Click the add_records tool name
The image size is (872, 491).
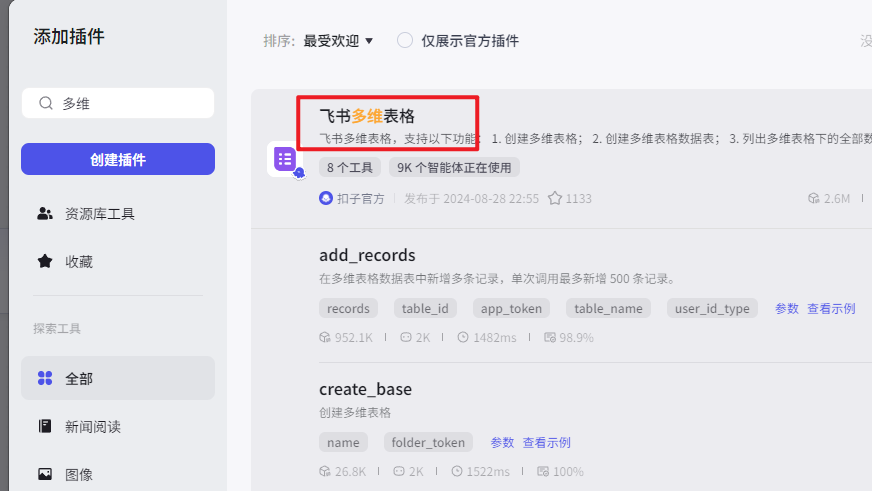pyautogui.click(x=367, y=255)
